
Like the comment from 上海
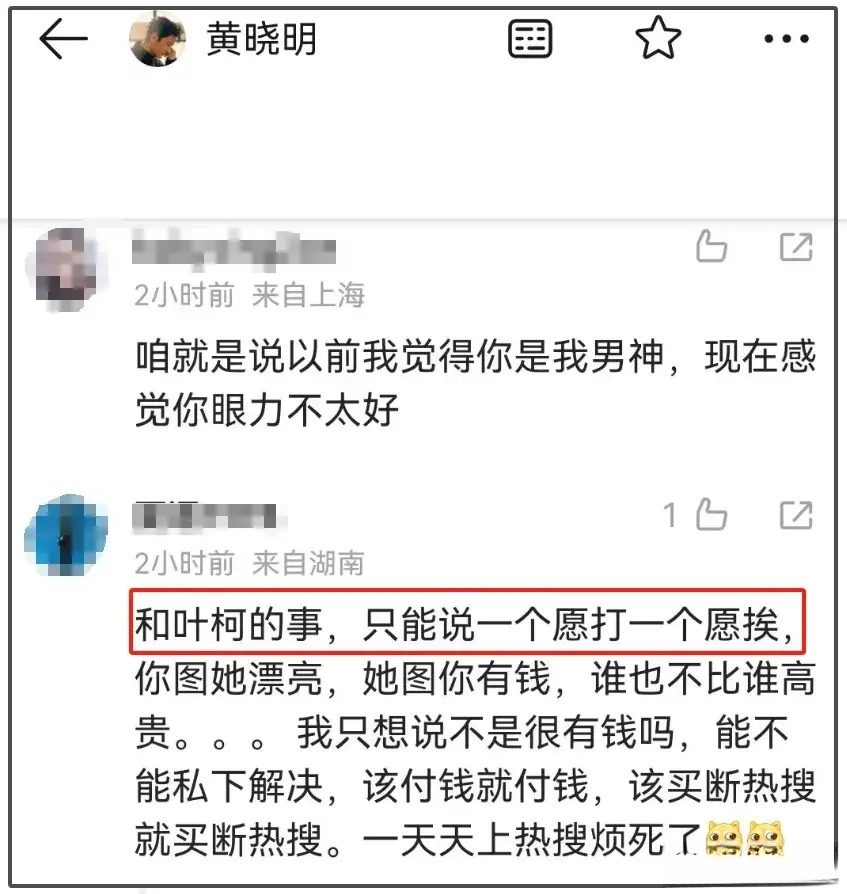click(711, 246)
